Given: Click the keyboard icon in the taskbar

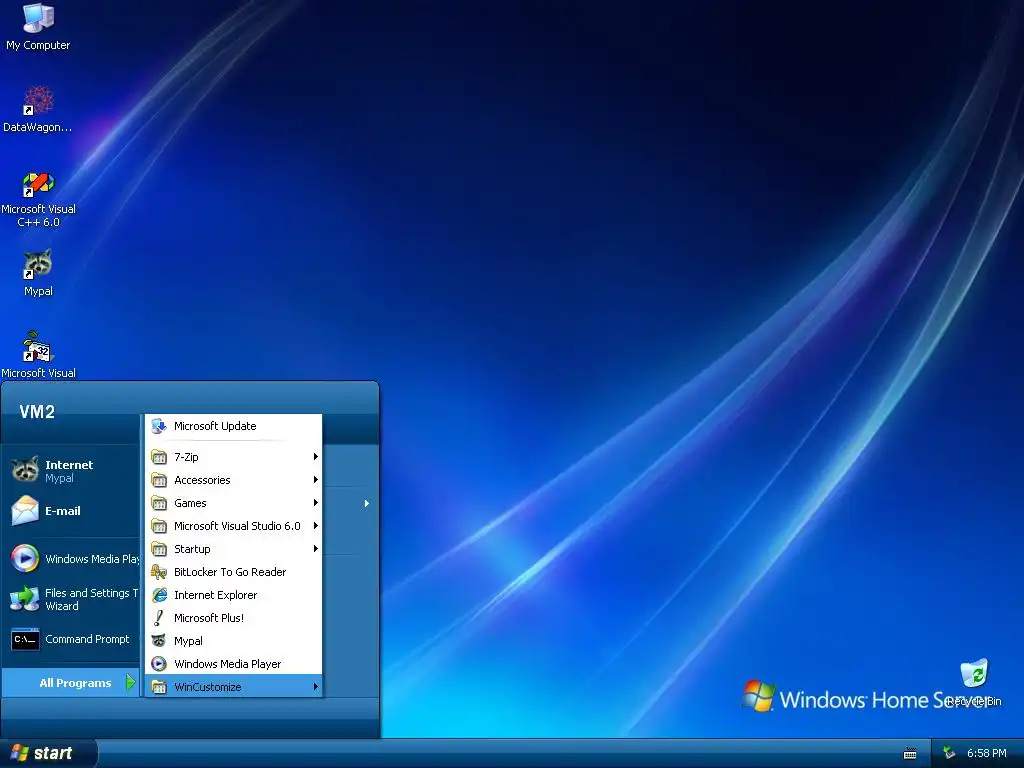Looking at the screenshot, I should [x=910, y=754].
